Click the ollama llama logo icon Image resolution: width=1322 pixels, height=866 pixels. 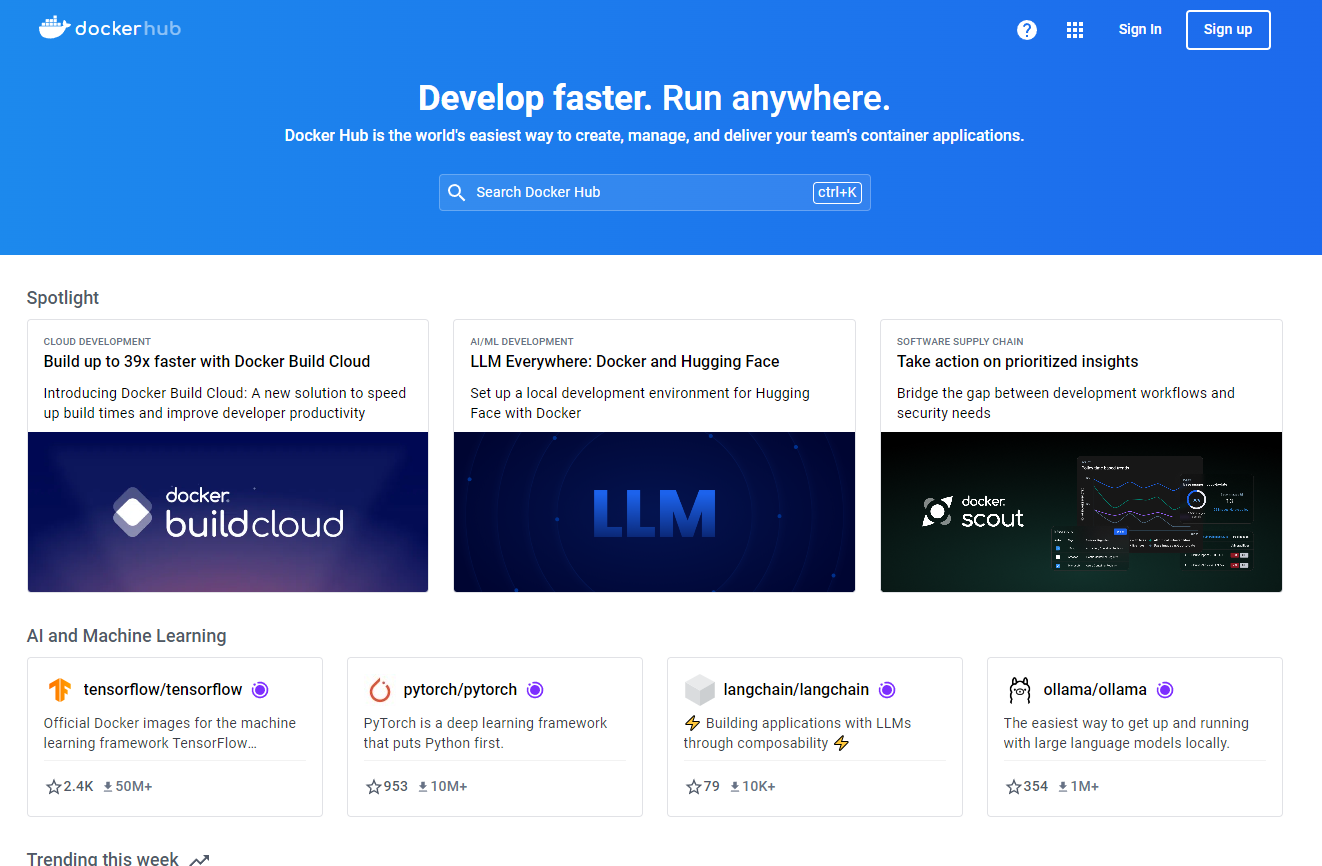[x=1019, y=690]
